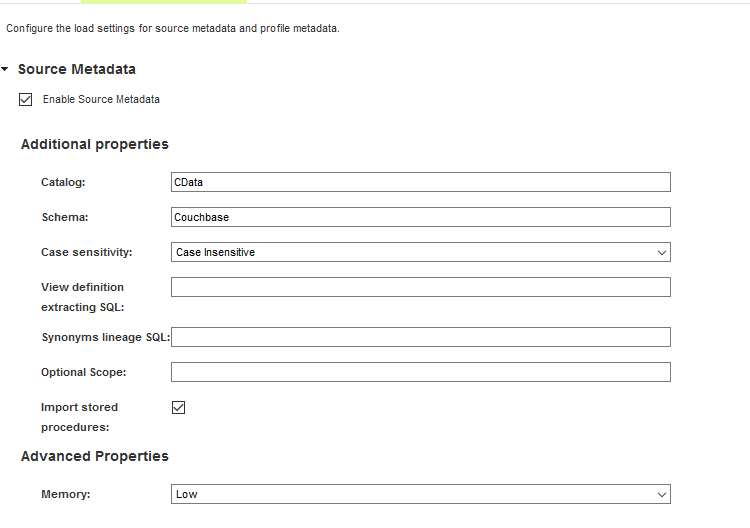Click the Optional Scope label
Image resolution: width=750 pixels, height=528 pixels.
coord(84,372)
